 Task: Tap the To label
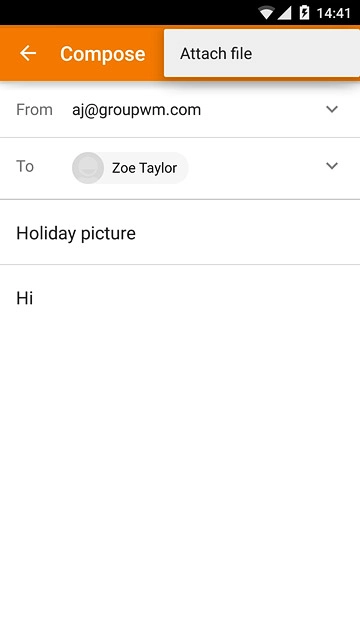[x=24, y=166]
